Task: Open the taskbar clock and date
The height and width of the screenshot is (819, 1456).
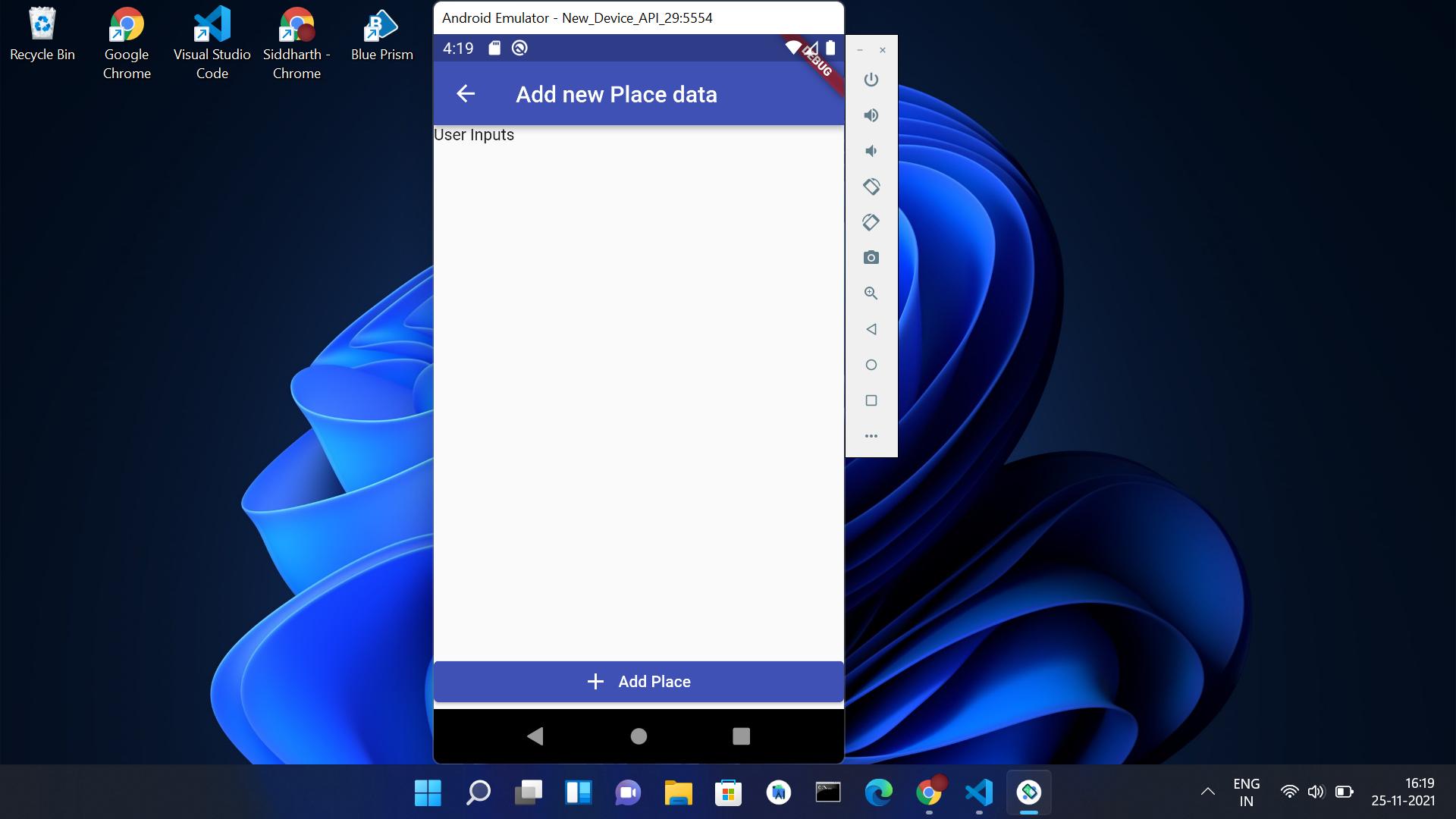Action: click(1403, 792)
